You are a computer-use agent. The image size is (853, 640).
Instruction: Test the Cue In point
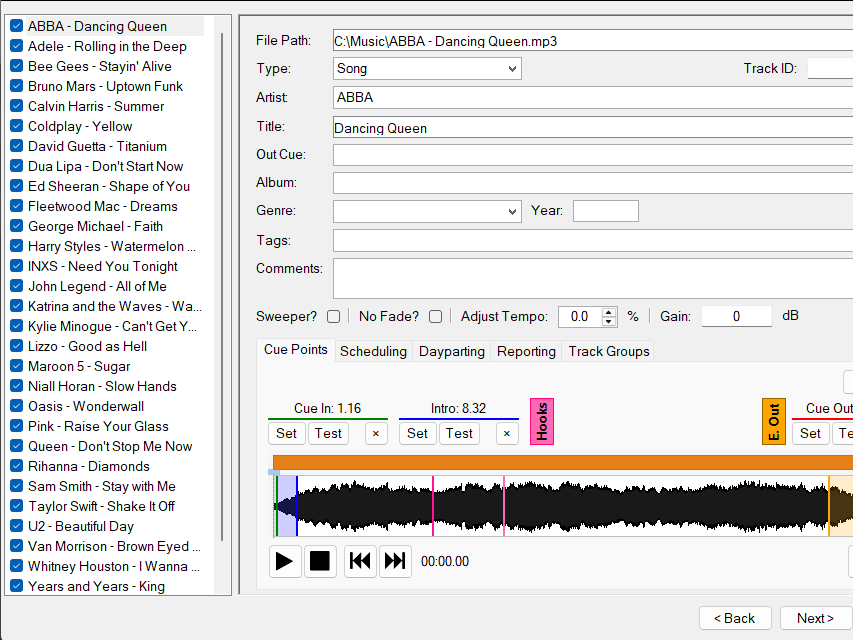[328, 434]
